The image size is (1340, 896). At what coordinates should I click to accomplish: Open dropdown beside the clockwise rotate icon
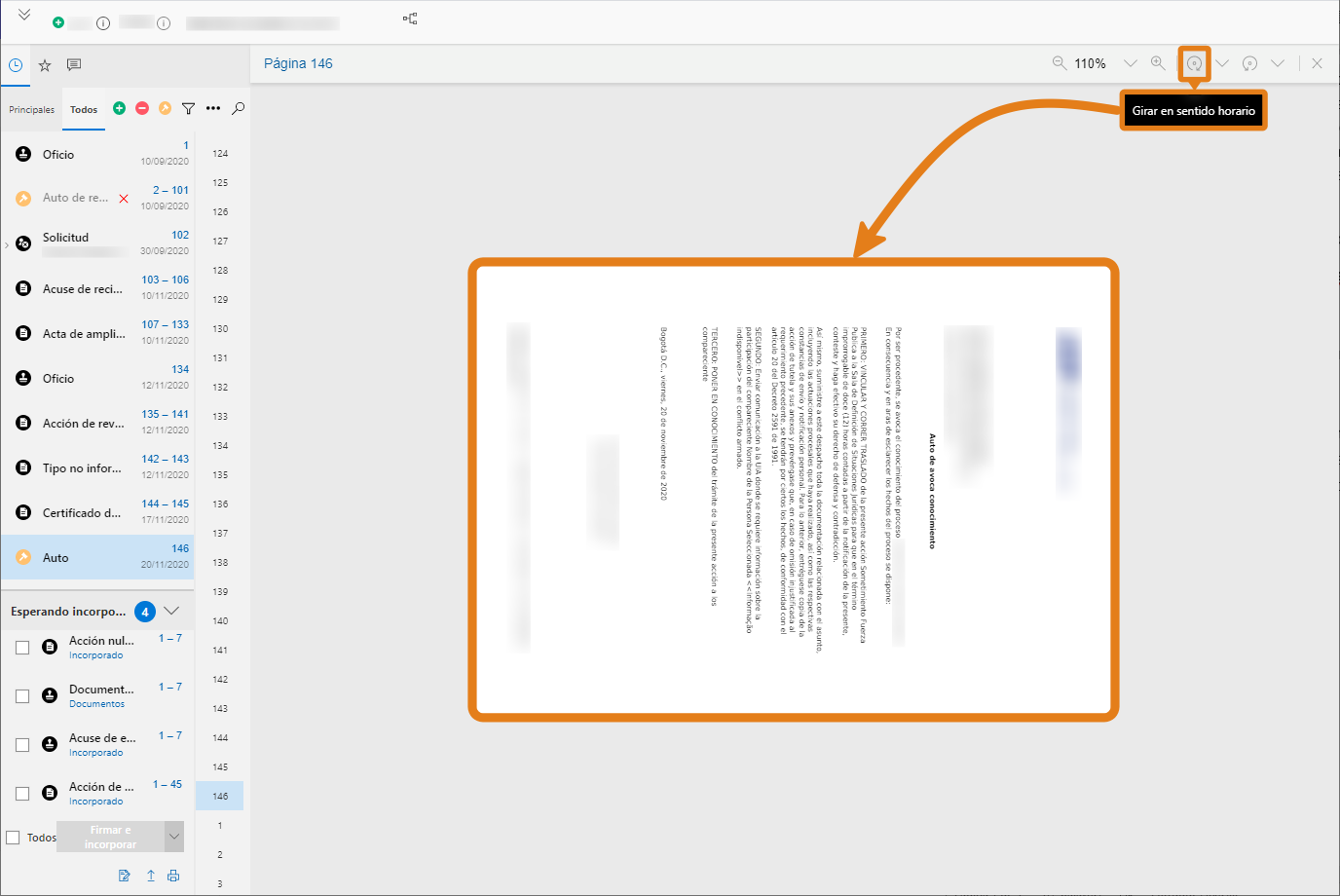tap(1222, 63)
